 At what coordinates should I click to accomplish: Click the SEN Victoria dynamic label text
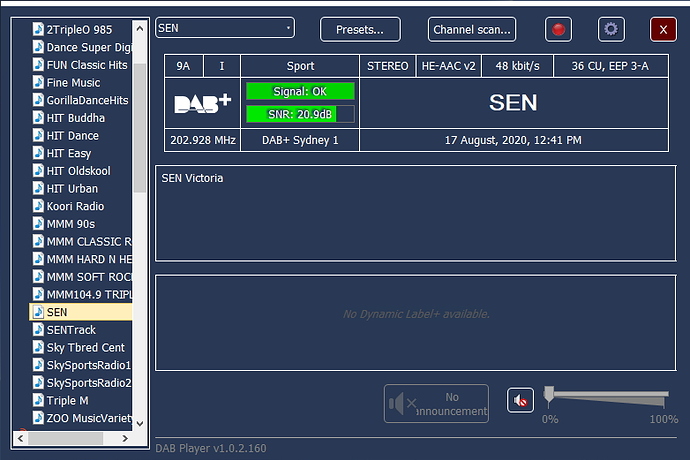[x=192, y=178]
